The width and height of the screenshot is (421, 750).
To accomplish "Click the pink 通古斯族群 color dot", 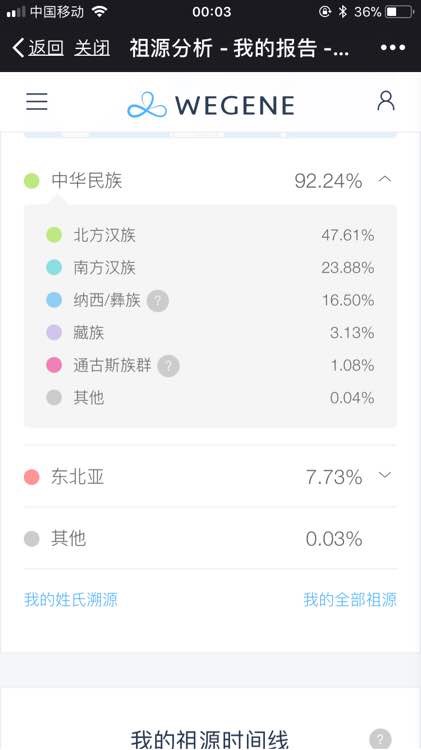I will (54, 365).
